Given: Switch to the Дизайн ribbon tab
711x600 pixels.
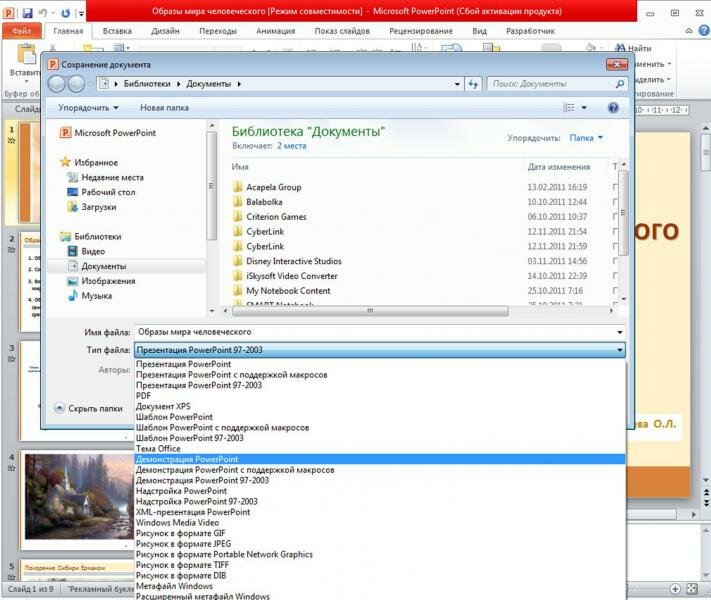Looking at the screenshot, I should pos(165,31).
